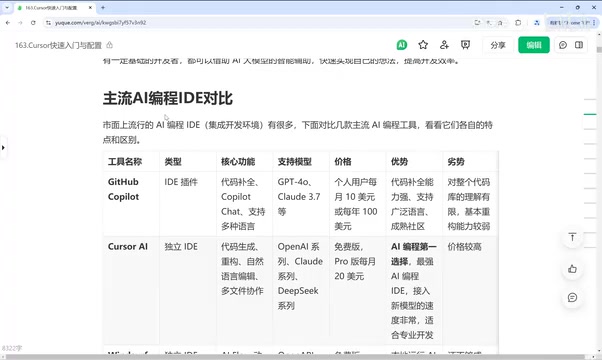Open the add collaborator icon

tap(444, 45)
